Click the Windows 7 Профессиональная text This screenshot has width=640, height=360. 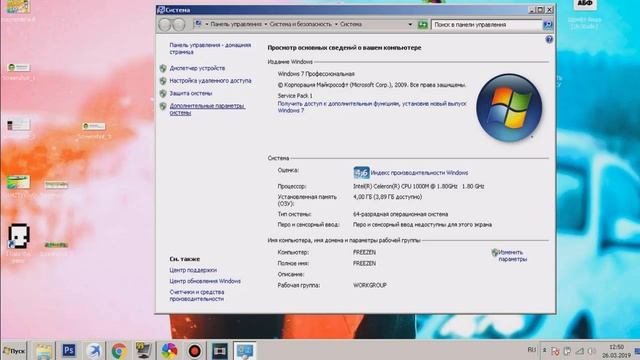(x=316, y=74)
